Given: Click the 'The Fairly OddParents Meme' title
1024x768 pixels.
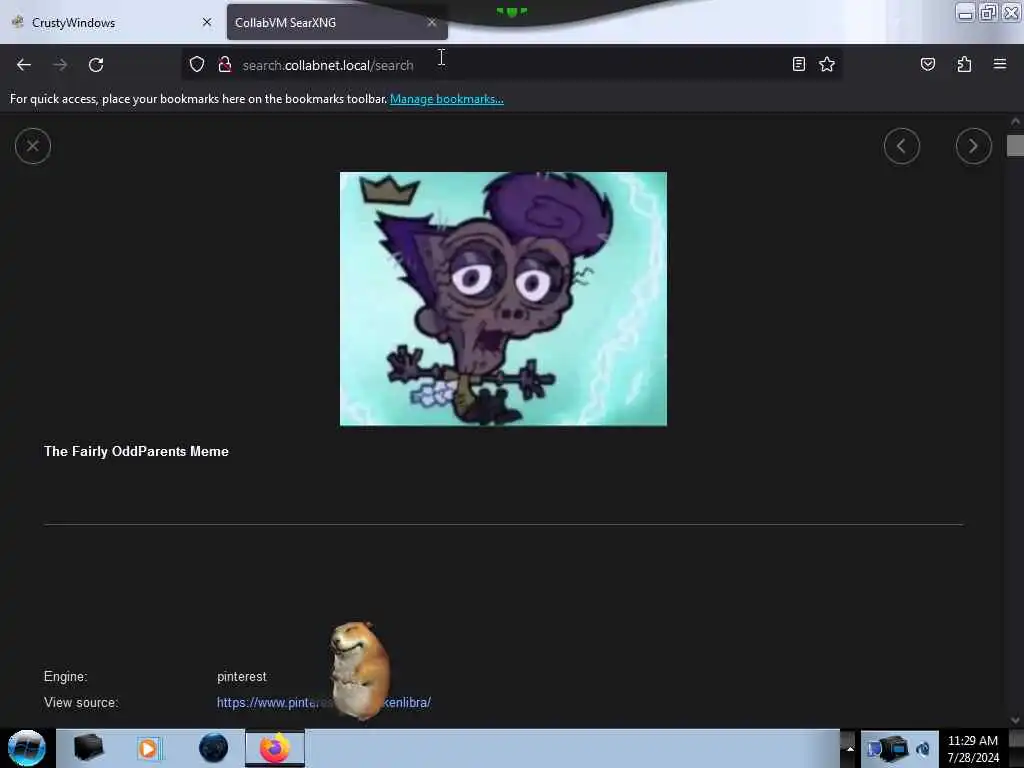Looking at the screenshot, I should click(x=136, y=451).
